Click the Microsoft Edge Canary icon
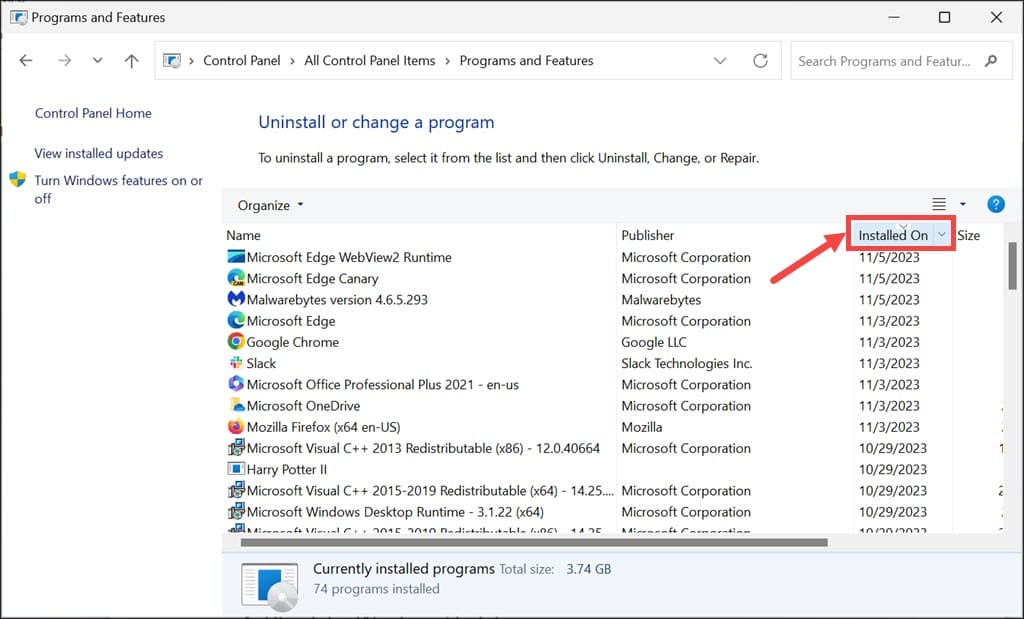 tap(236, 278)
